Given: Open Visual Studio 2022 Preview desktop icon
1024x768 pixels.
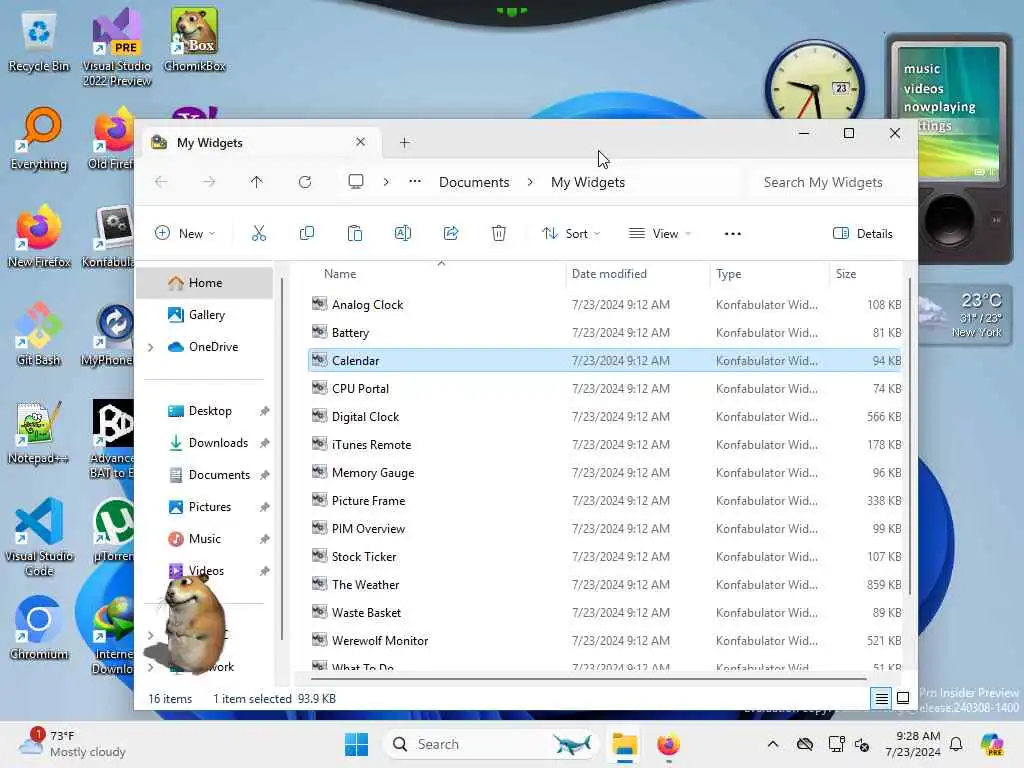Looking at the screenshot, I should click(x=117, y=47).
